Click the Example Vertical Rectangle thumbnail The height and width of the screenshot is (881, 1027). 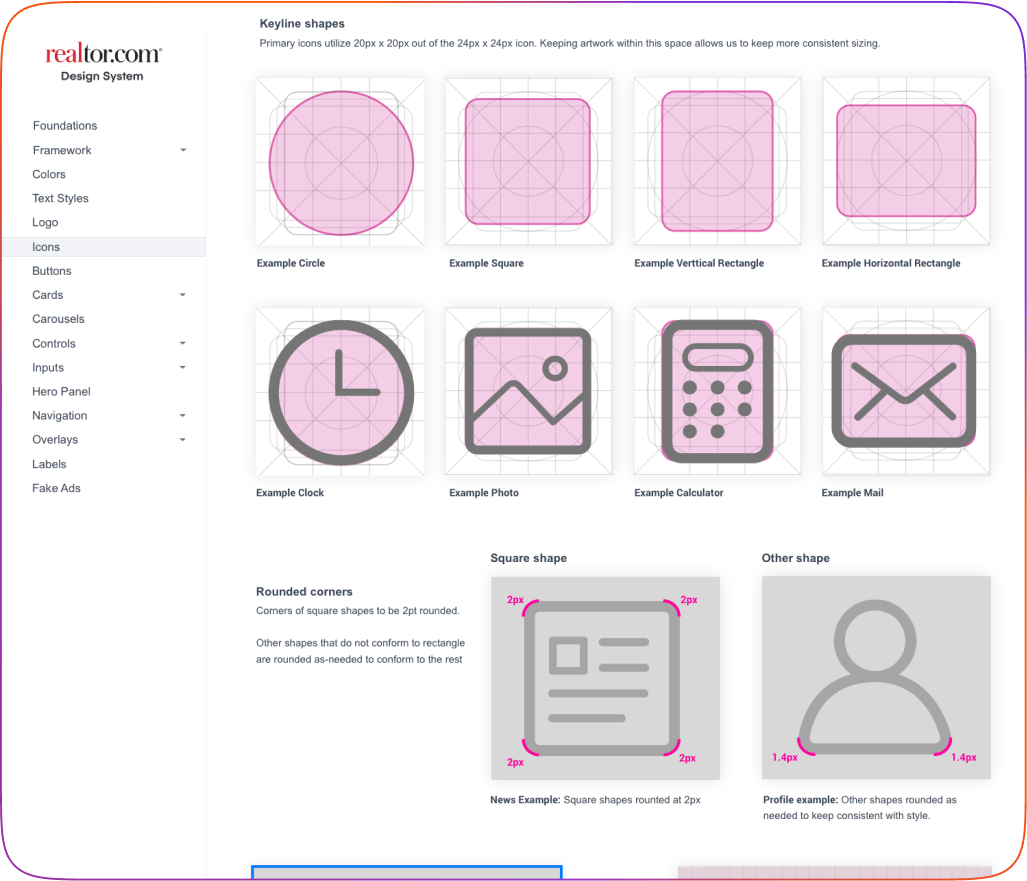pyautogui.click(x=717, y=162)
